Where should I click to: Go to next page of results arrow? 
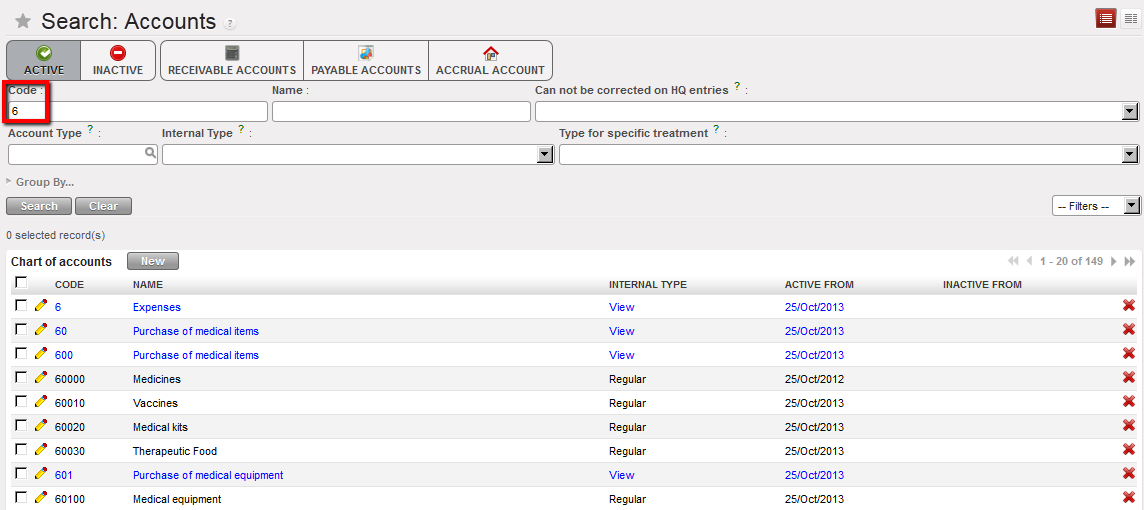(1114, 261)
